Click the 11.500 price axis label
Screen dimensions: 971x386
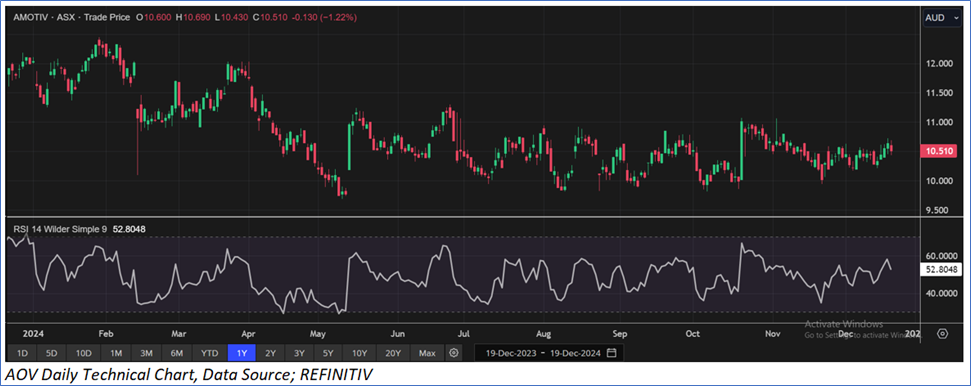click(939, 93)
